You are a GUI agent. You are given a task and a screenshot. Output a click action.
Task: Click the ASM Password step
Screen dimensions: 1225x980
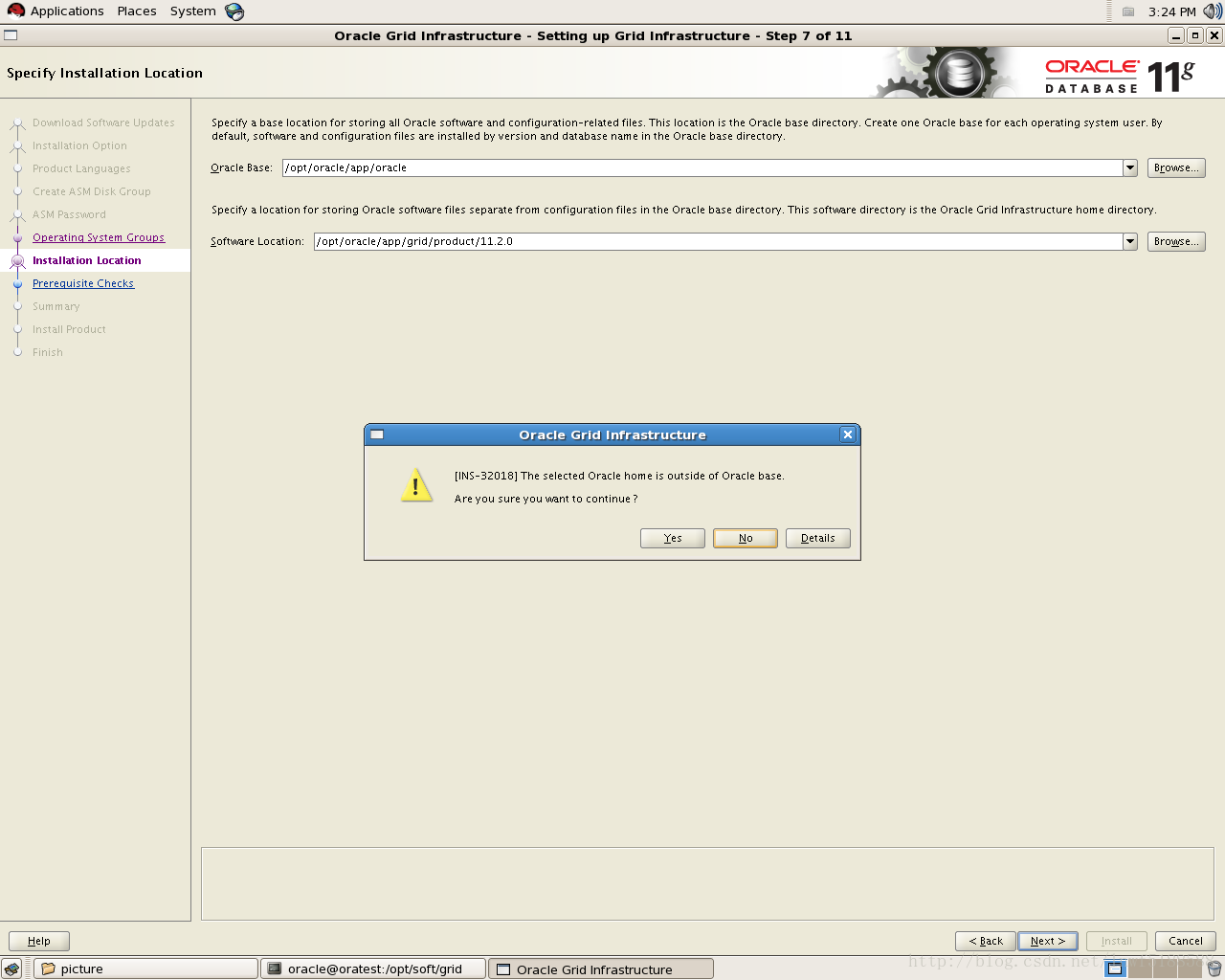click(69, 214)
